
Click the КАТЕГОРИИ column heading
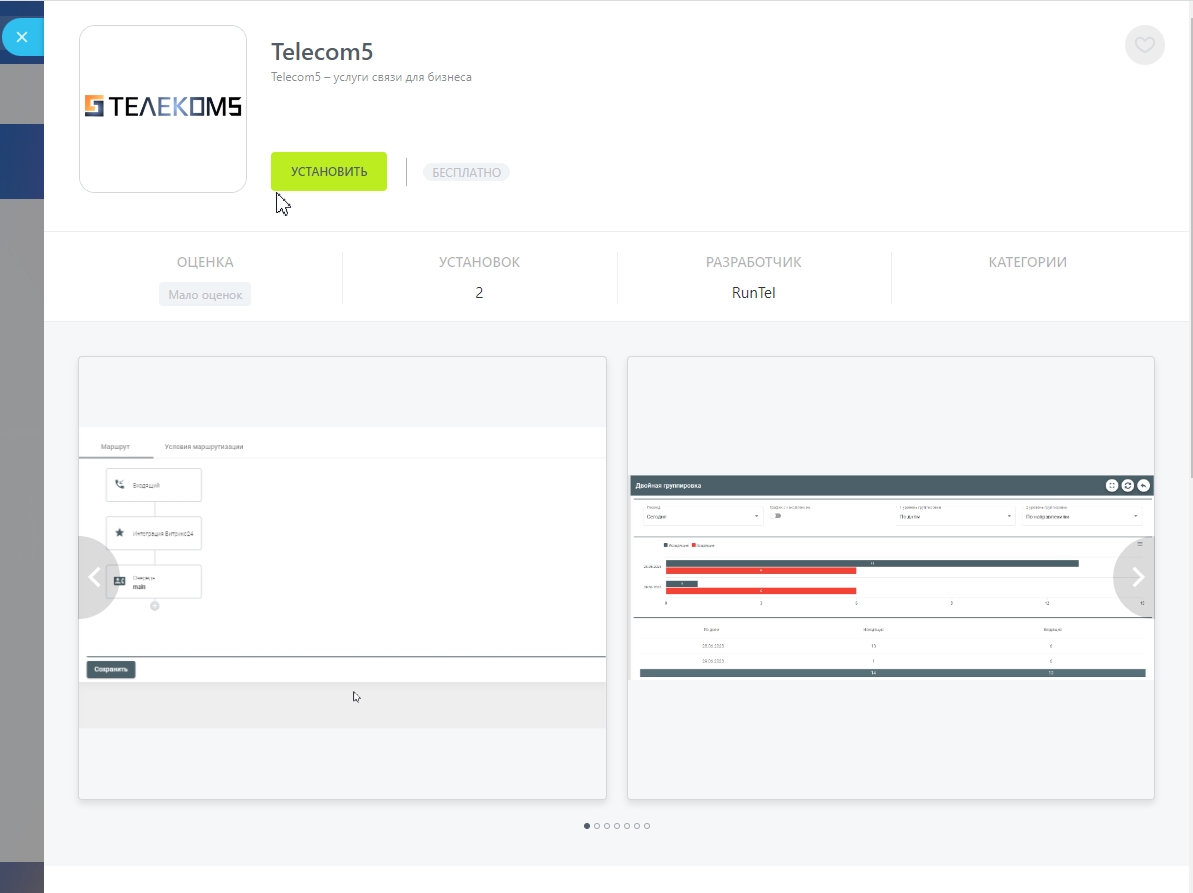(x=1027, y=262)
